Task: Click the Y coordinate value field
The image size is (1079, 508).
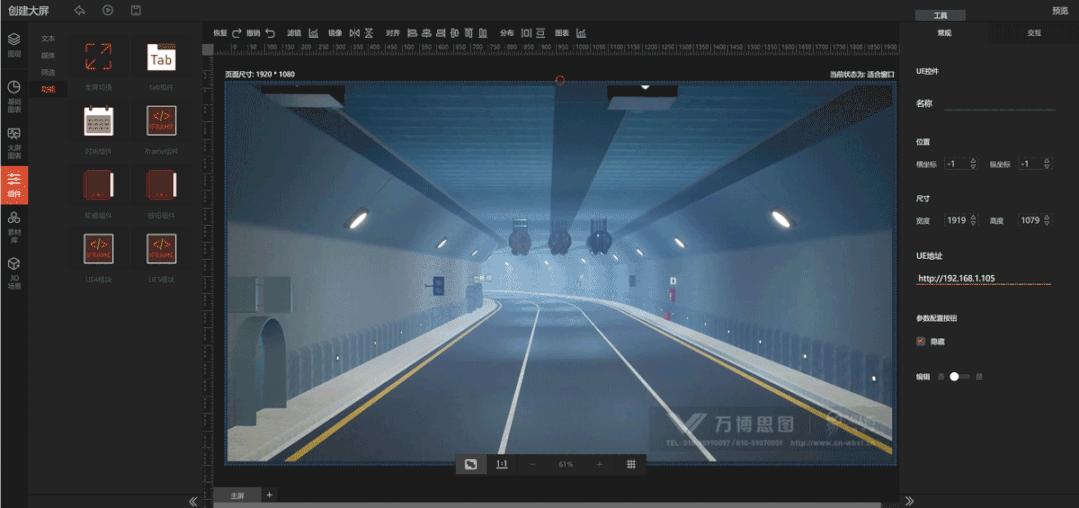Action: (1029, 164)
